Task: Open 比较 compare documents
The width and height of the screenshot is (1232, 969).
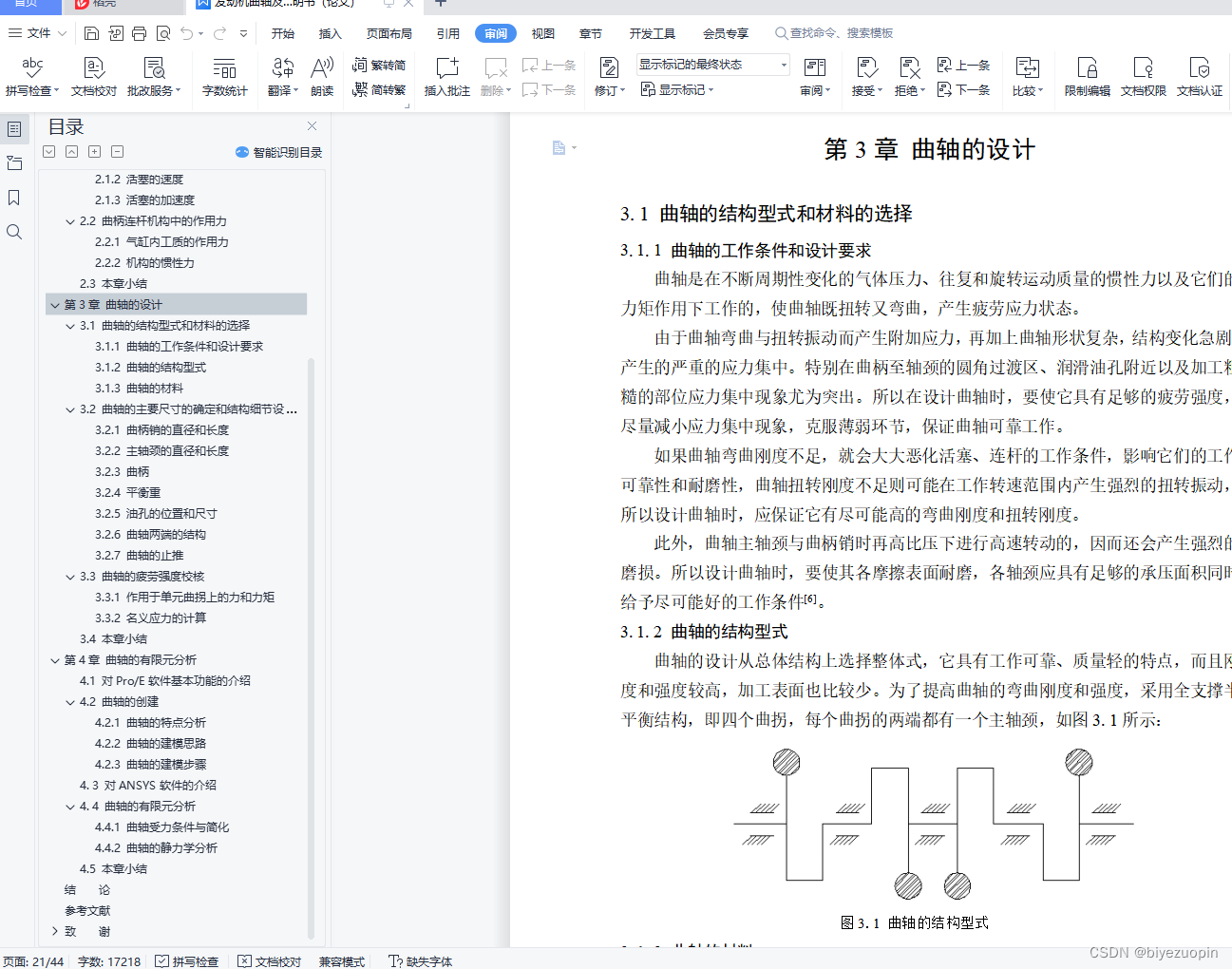Action: (x=1027, y=76)
